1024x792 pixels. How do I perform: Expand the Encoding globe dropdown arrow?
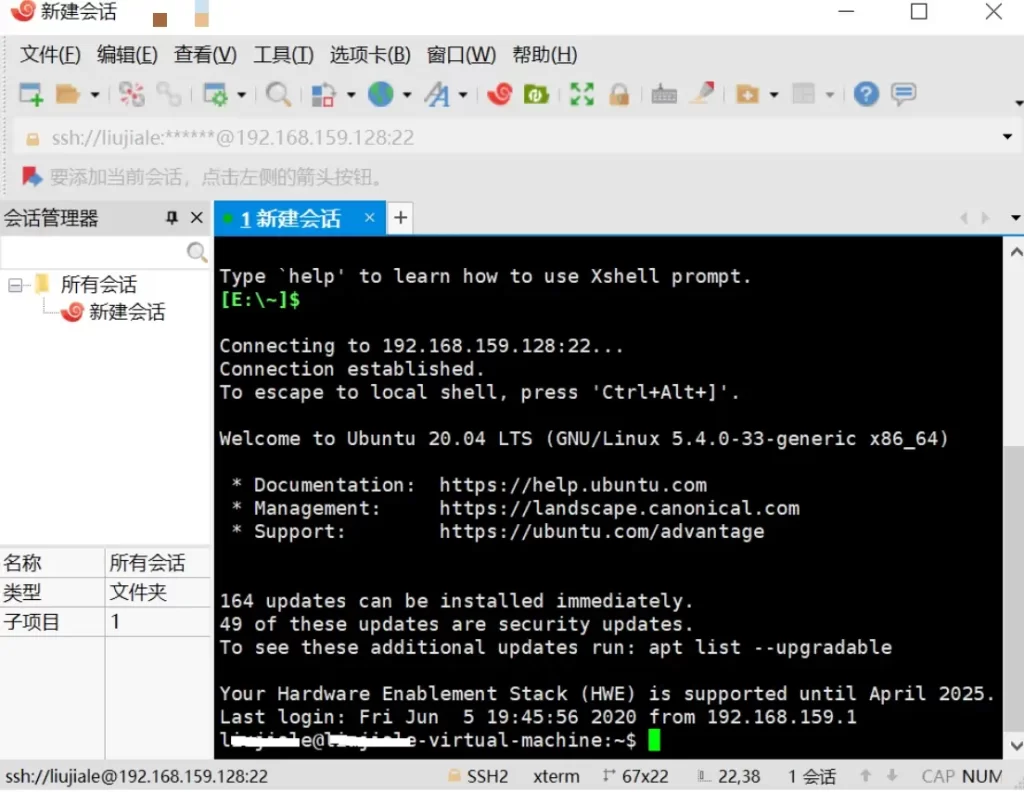(x=407, y=95)
